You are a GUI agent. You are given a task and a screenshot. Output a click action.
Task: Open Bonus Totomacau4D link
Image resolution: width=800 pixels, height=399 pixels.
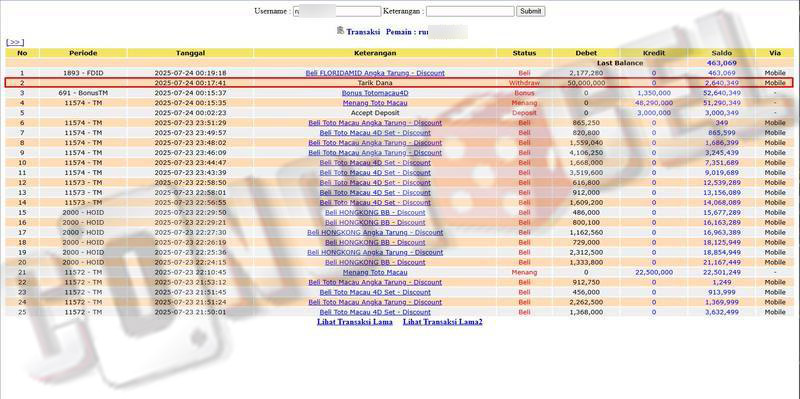click(x=375, y=93)
